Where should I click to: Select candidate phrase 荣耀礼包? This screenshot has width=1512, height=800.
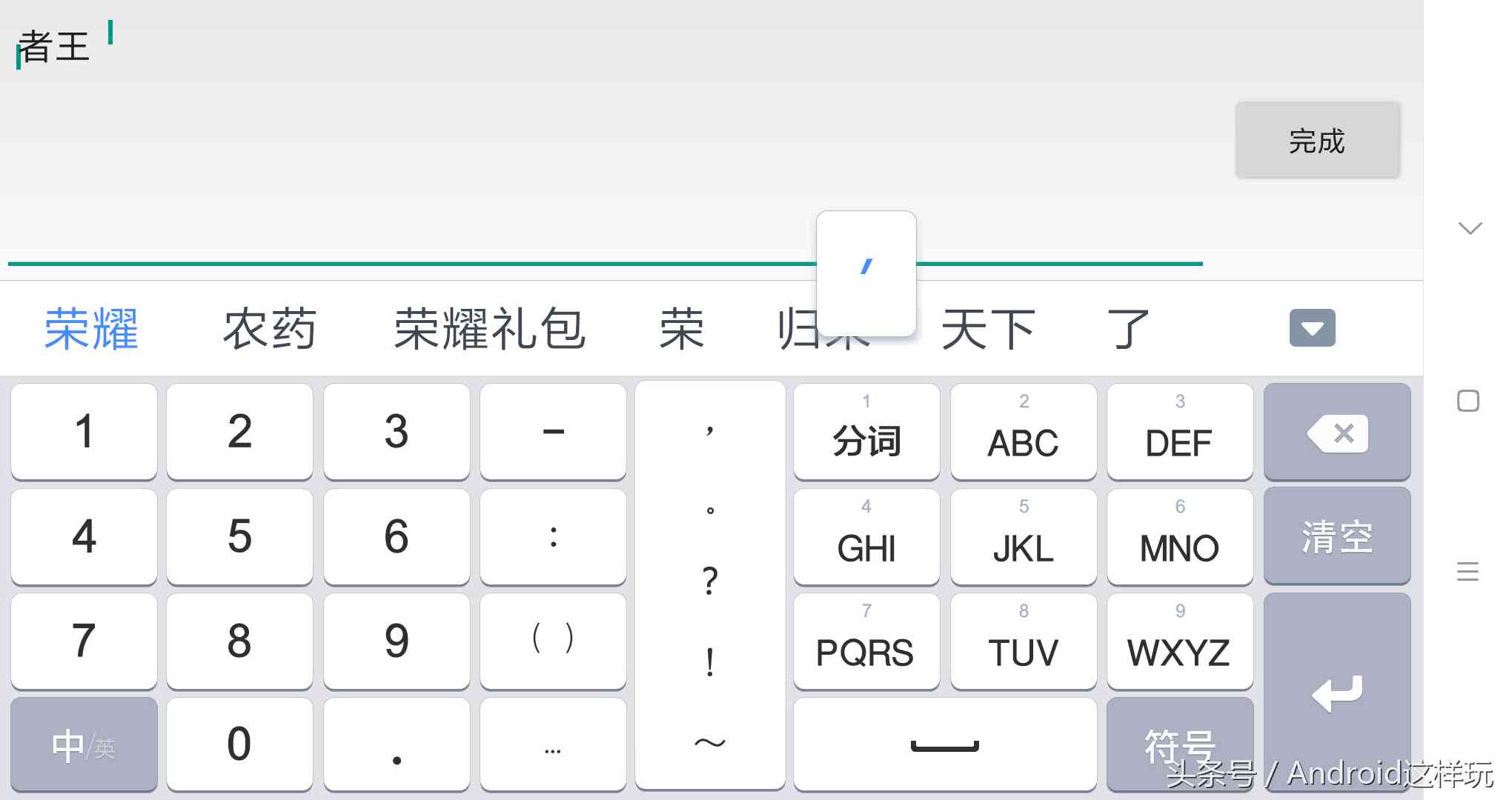click(x=490, y=329)
